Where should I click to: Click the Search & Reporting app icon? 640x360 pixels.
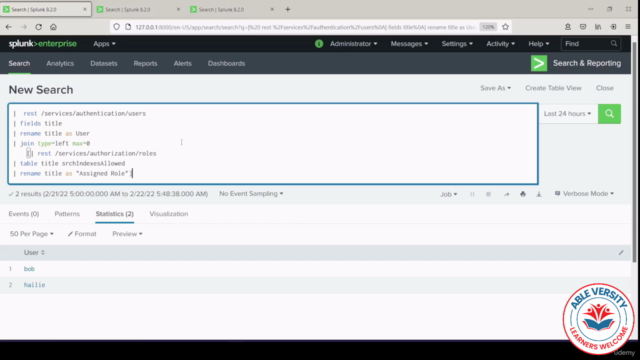(539, 63)
